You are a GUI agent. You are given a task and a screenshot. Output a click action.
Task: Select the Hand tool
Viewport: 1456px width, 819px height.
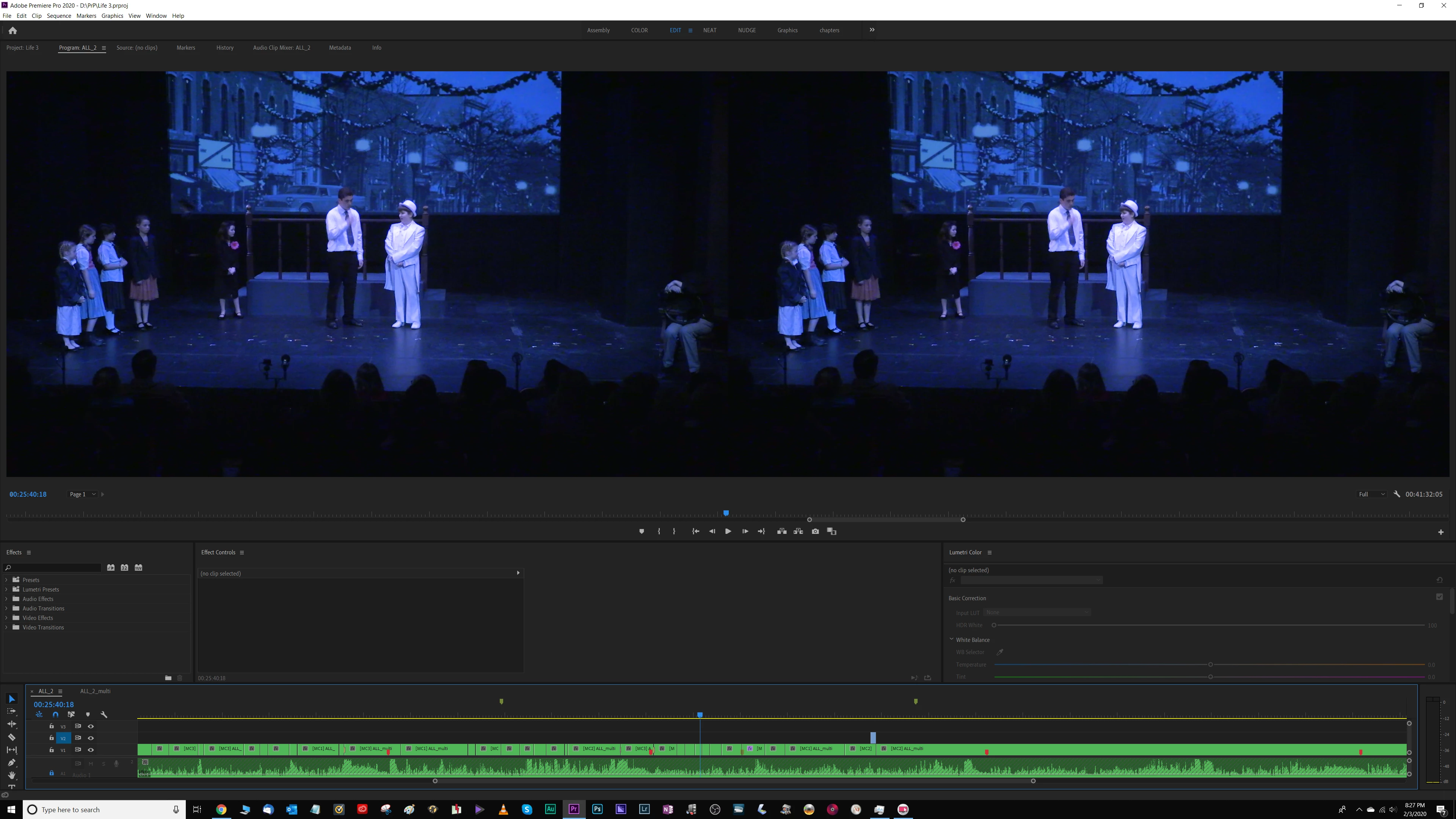[x=11, y=775]
